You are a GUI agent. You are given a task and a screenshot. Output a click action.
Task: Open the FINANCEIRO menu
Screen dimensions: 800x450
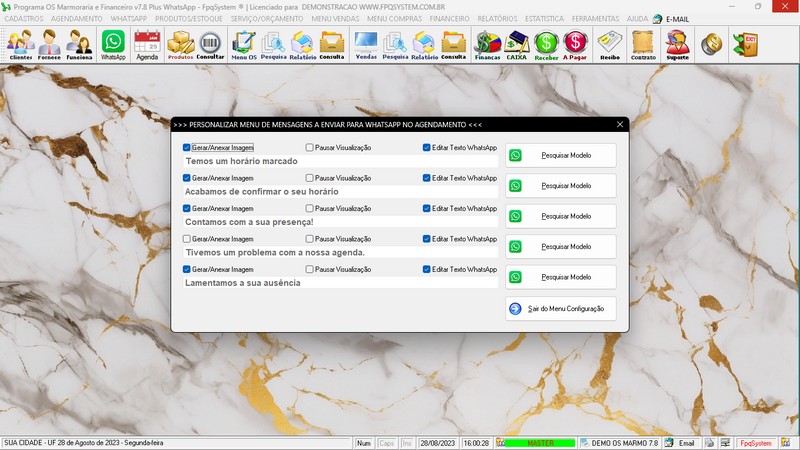[449, 18]
